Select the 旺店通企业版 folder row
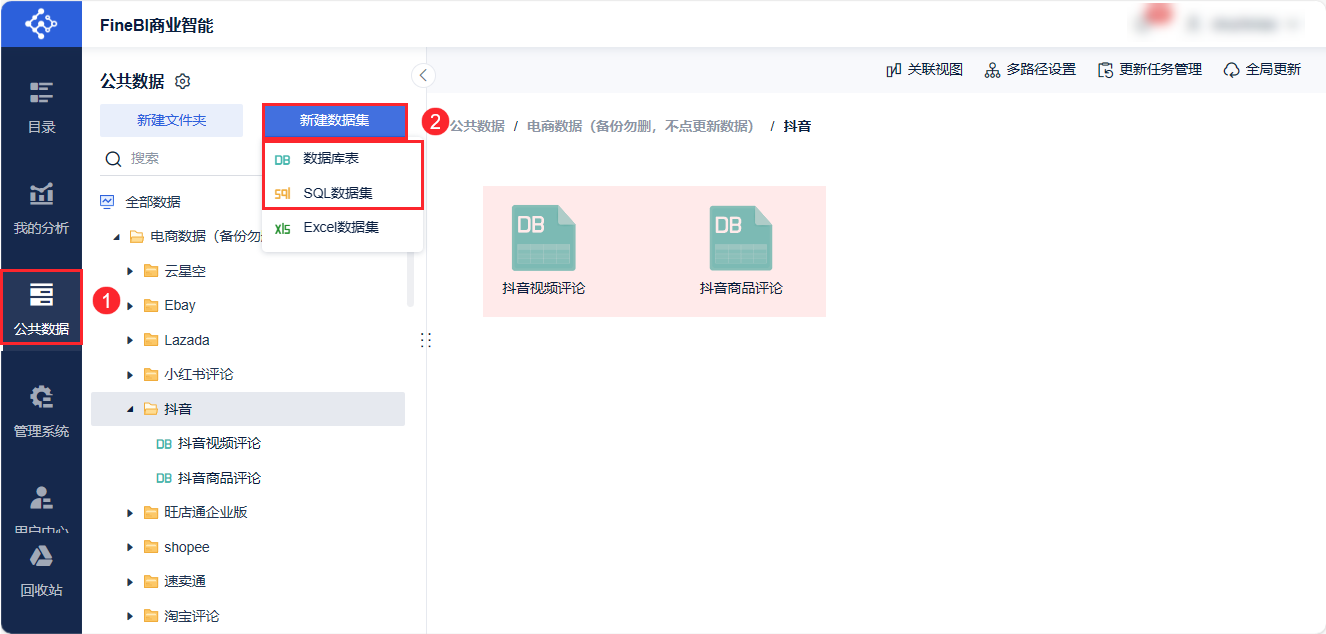 248,513
